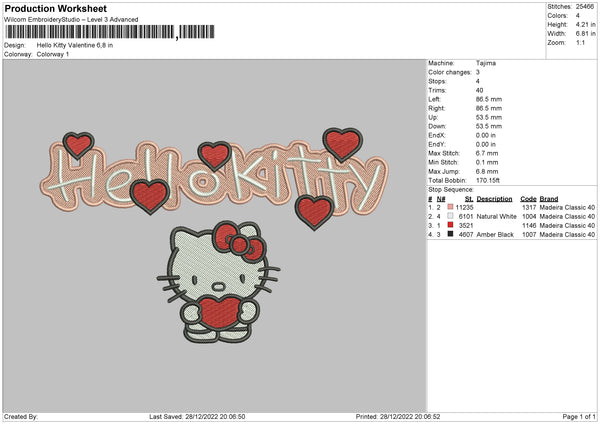Click thread code 1146
This screenshot has height=424, width=600.
[x=529, y=225]
